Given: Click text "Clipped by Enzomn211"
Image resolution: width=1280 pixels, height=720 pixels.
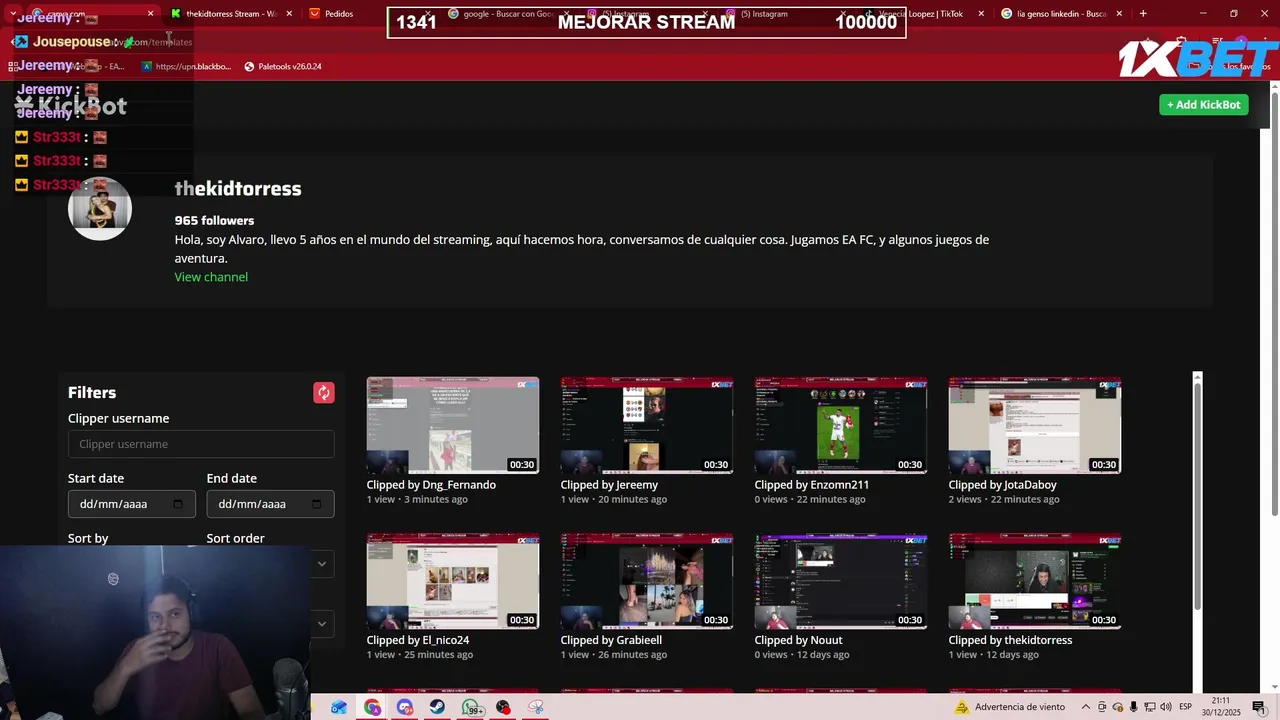Looking at the screenshot, I should tap(812, 485).
